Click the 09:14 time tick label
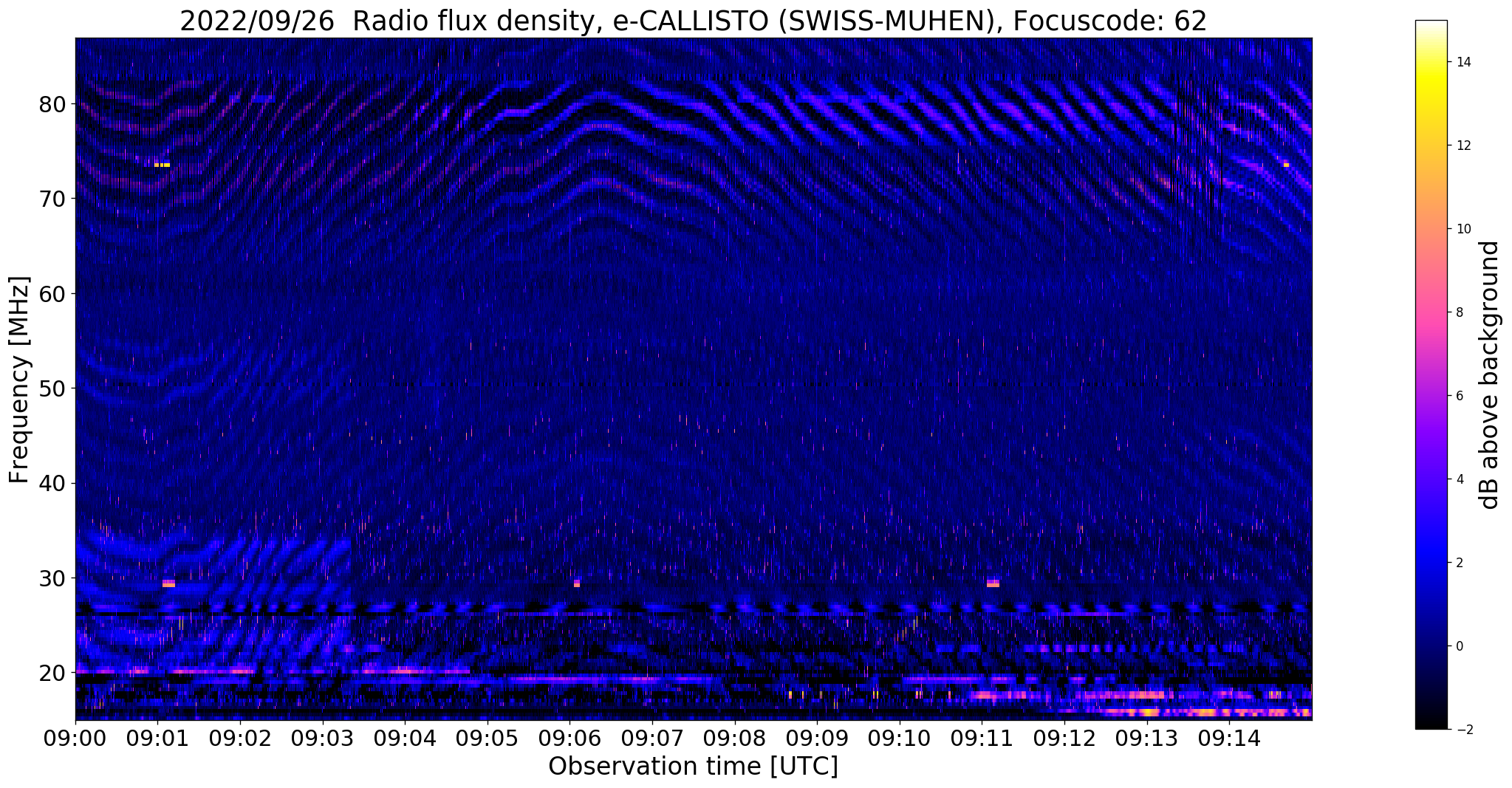 pyautogui.click(x=1229, y=738)
